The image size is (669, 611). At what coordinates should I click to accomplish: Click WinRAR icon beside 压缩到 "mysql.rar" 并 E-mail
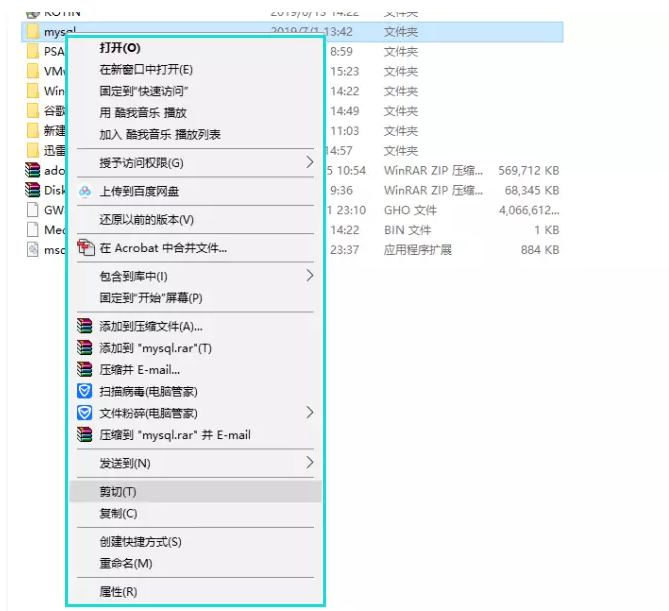pyautogui.click(x=84, y=435)
